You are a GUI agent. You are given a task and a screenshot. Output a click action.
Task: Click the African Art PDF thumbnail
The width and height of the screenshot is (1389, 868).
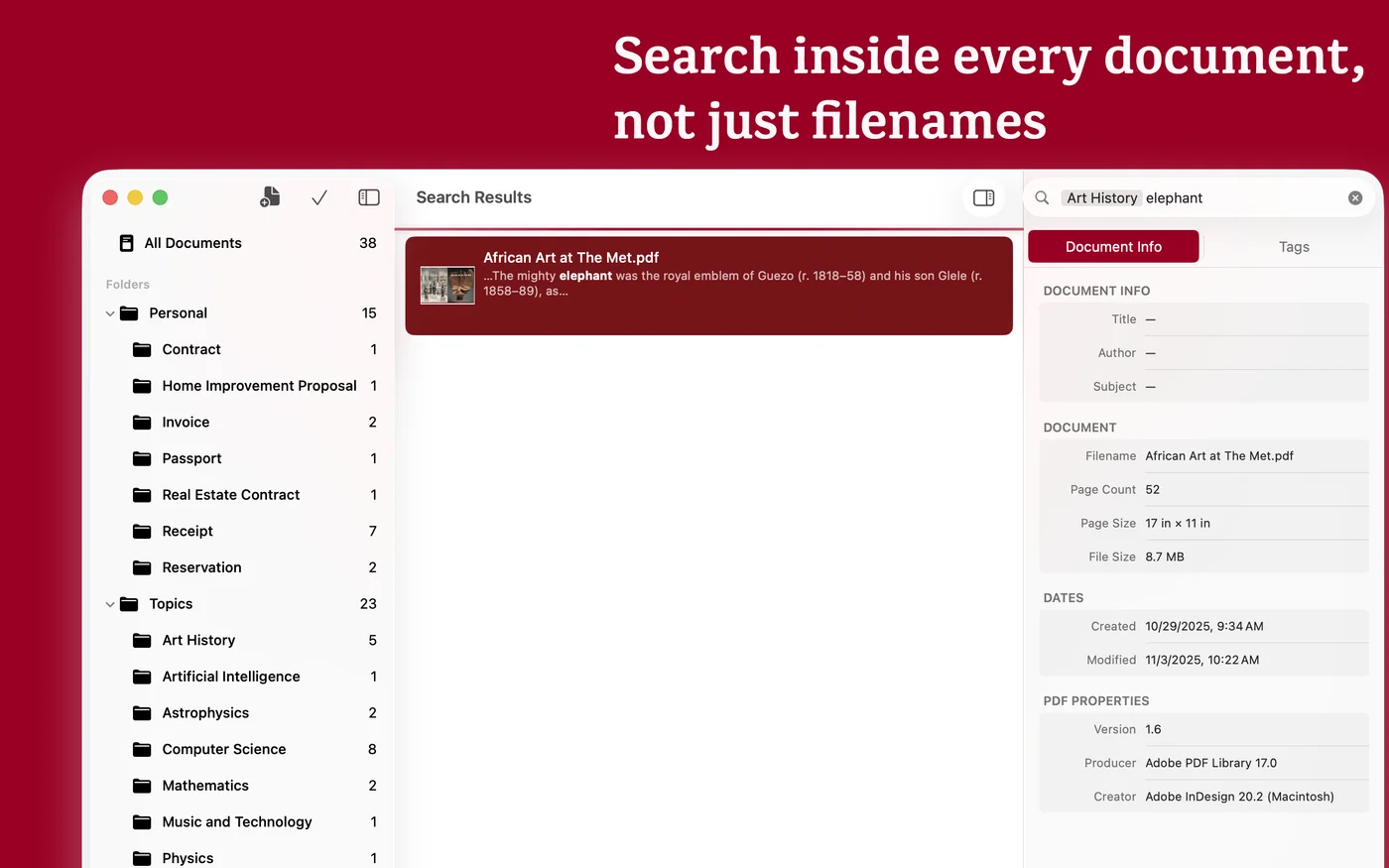pyautogui.click(x=447, y=286)
